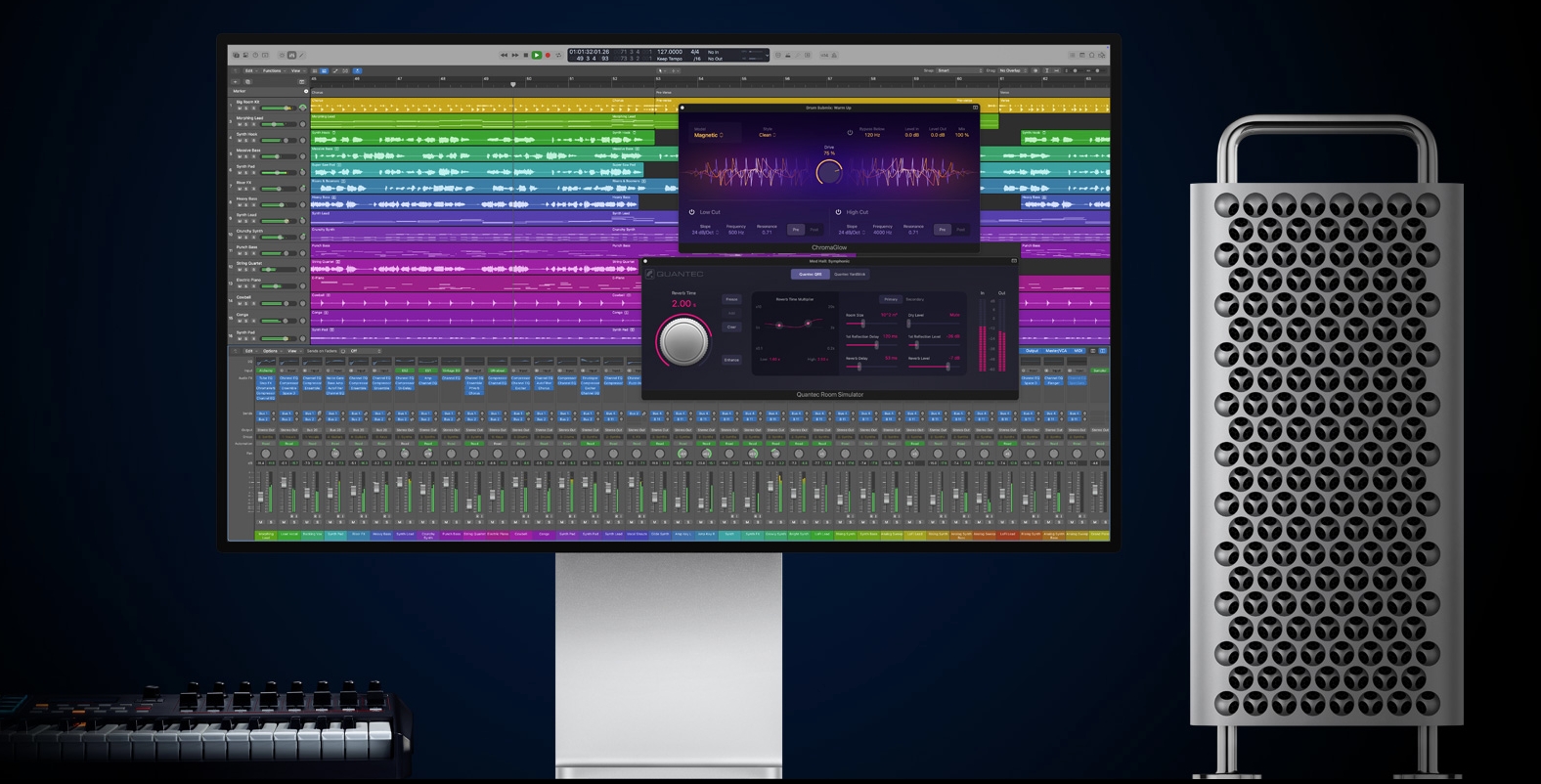Toggle the ChromaGlow Low Cut power button
Viewport: 1541px width, 784px height.
[691, 212]
